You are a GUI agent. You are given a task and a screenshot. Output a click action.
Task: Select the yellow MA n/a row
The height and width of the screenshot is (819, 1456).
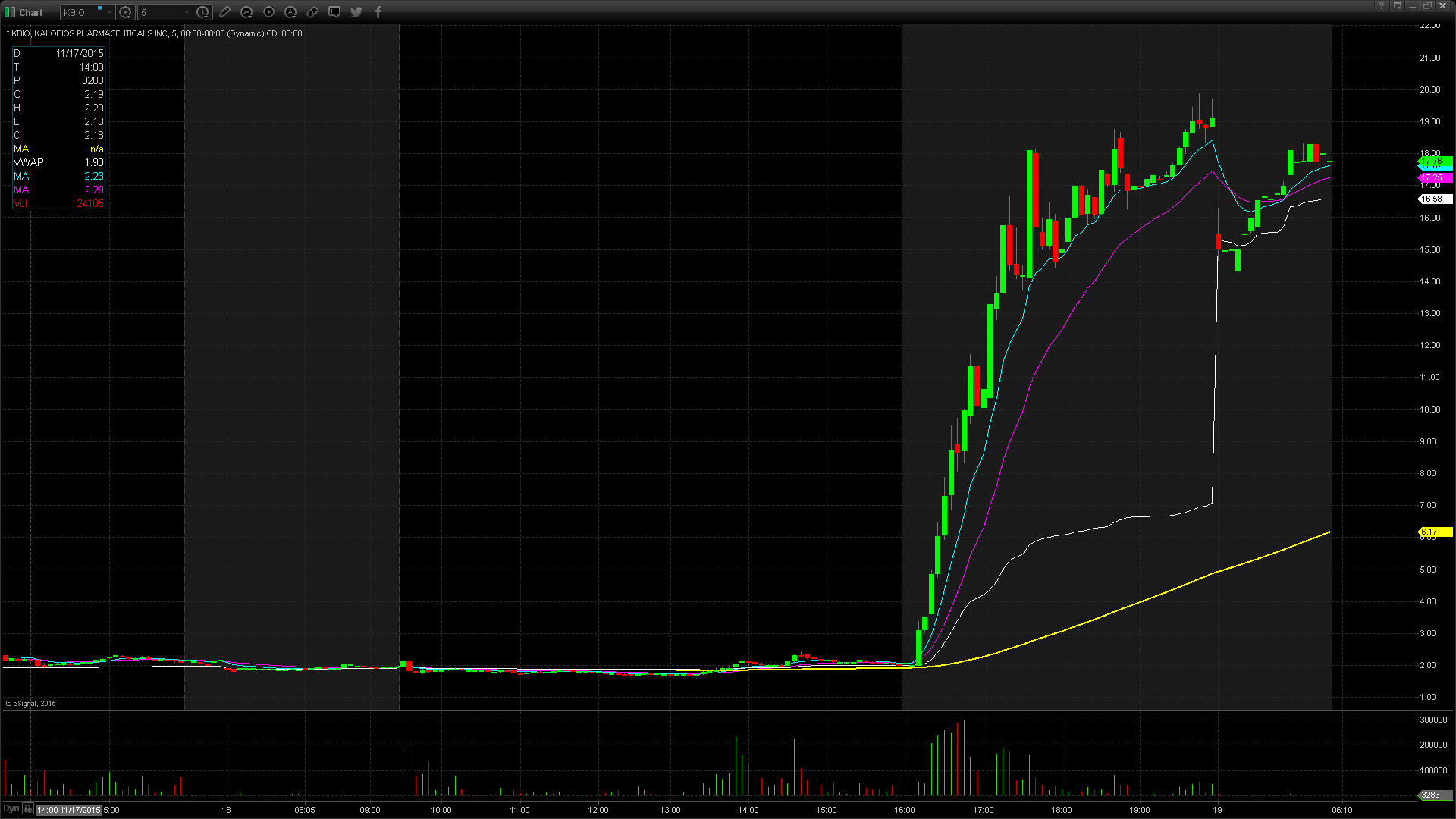point(58,149)
